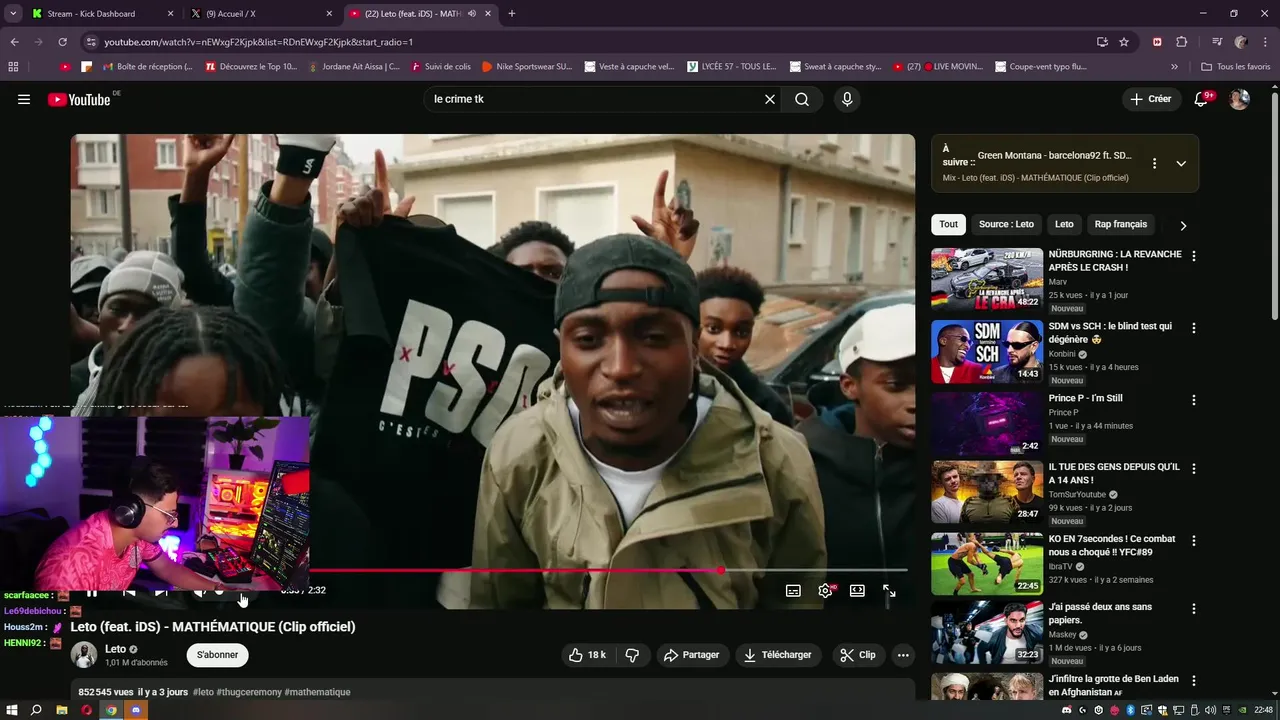Open IL TUE DES GENS video thumbnail
This screenshot has height=720, width=1280.
click(987, 492)
